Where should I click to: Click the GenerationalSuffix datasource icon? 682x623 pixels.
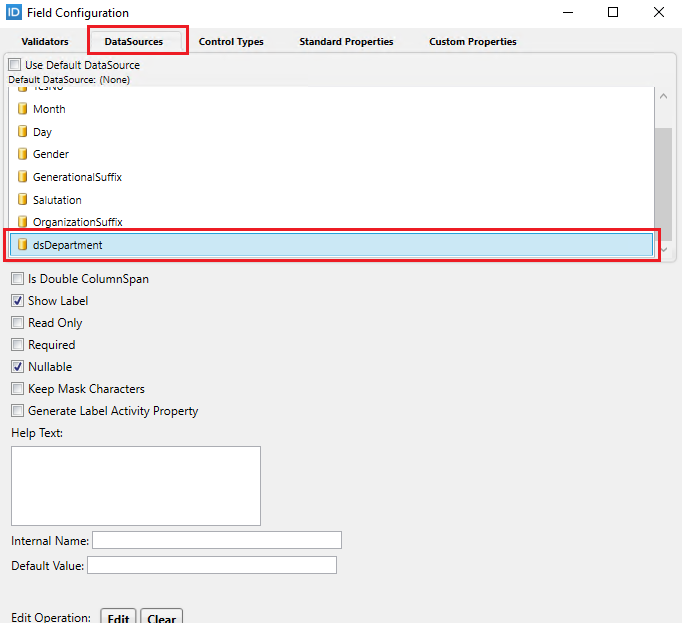(22, 176)
